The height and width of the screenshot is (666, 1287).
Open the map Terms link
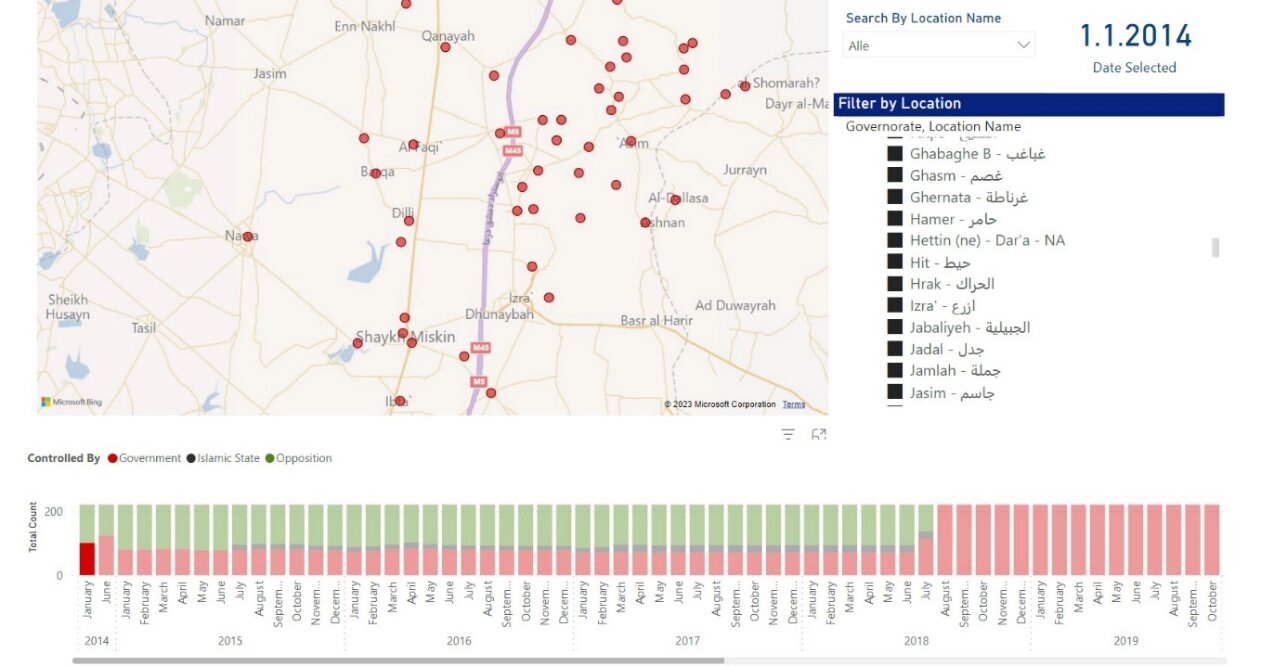793,404
